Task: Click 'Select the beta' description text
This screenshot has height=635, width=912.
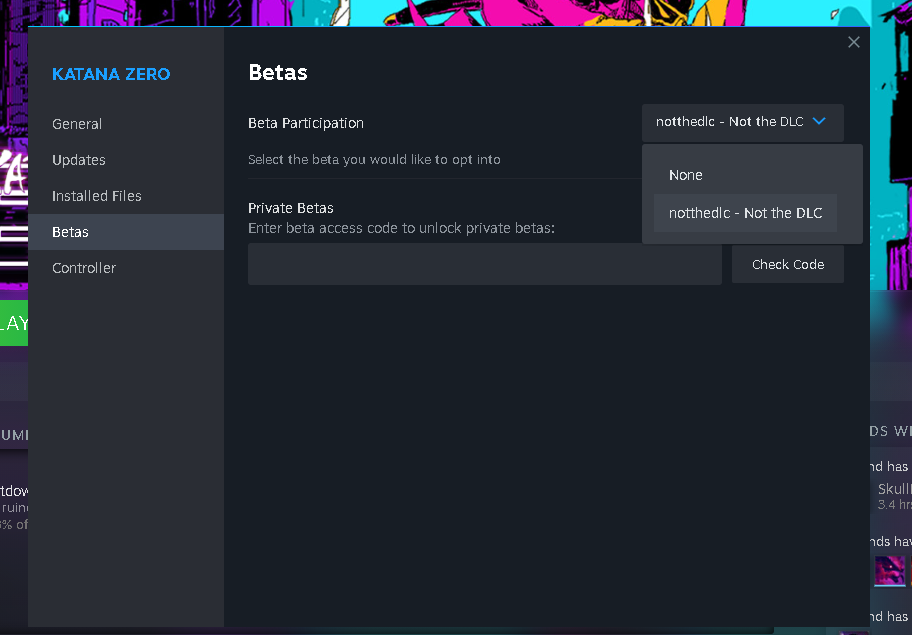Action: coord(374,159)
